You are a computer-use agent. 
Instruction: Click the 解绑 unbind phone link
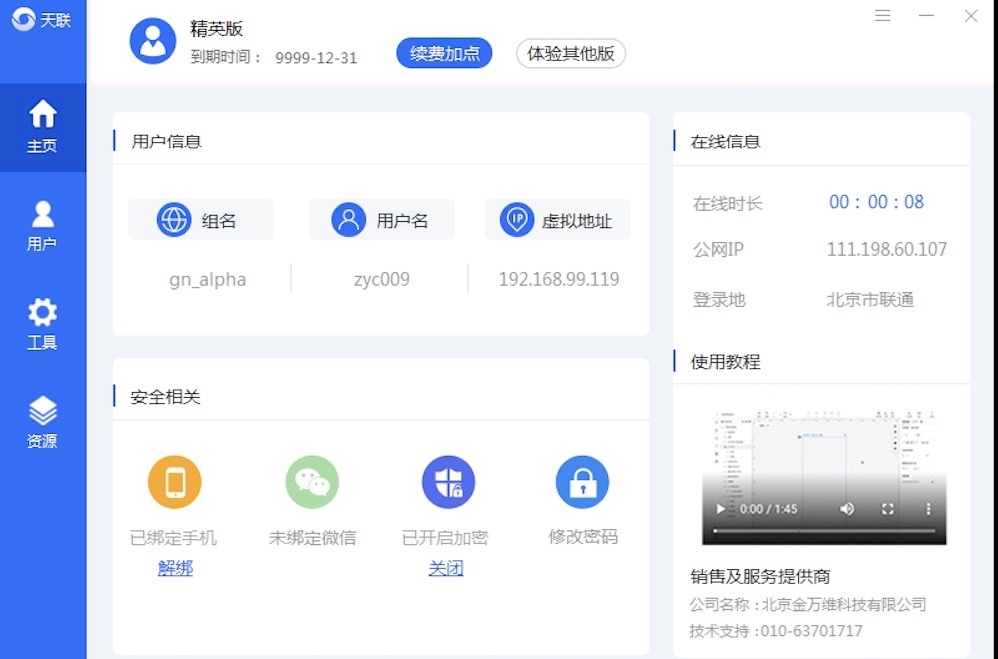(175, 568)
